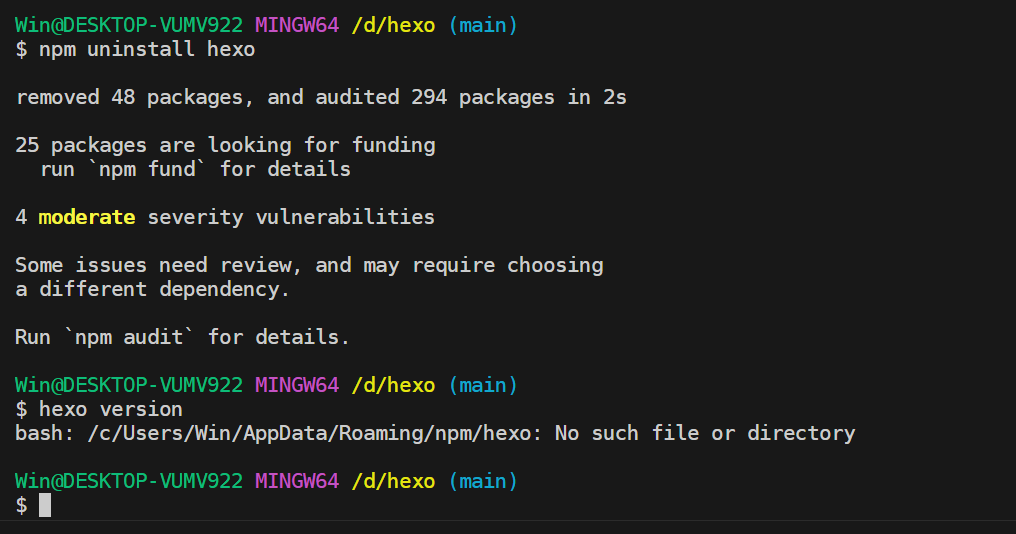Click the 'npm uninstall hexo' command text

tap(147, 49)
